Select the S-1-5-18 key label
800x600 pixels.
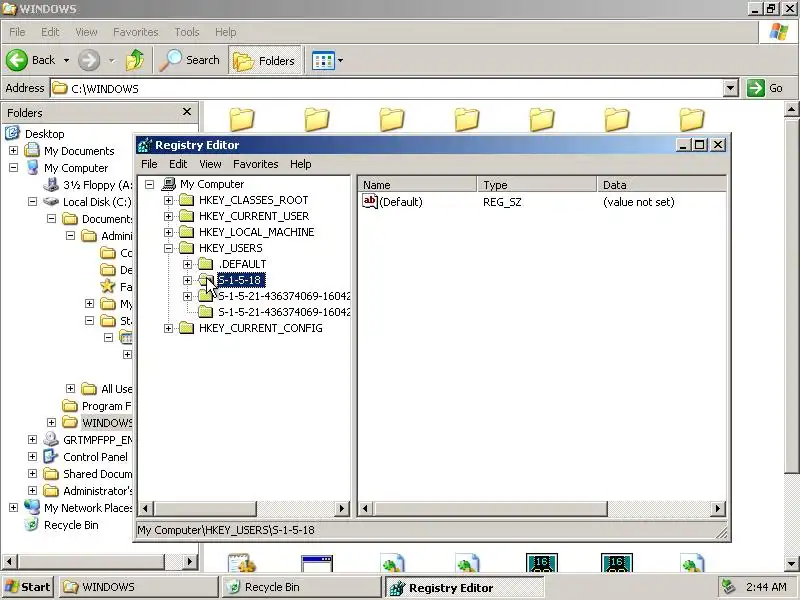[x=241, y=280]
